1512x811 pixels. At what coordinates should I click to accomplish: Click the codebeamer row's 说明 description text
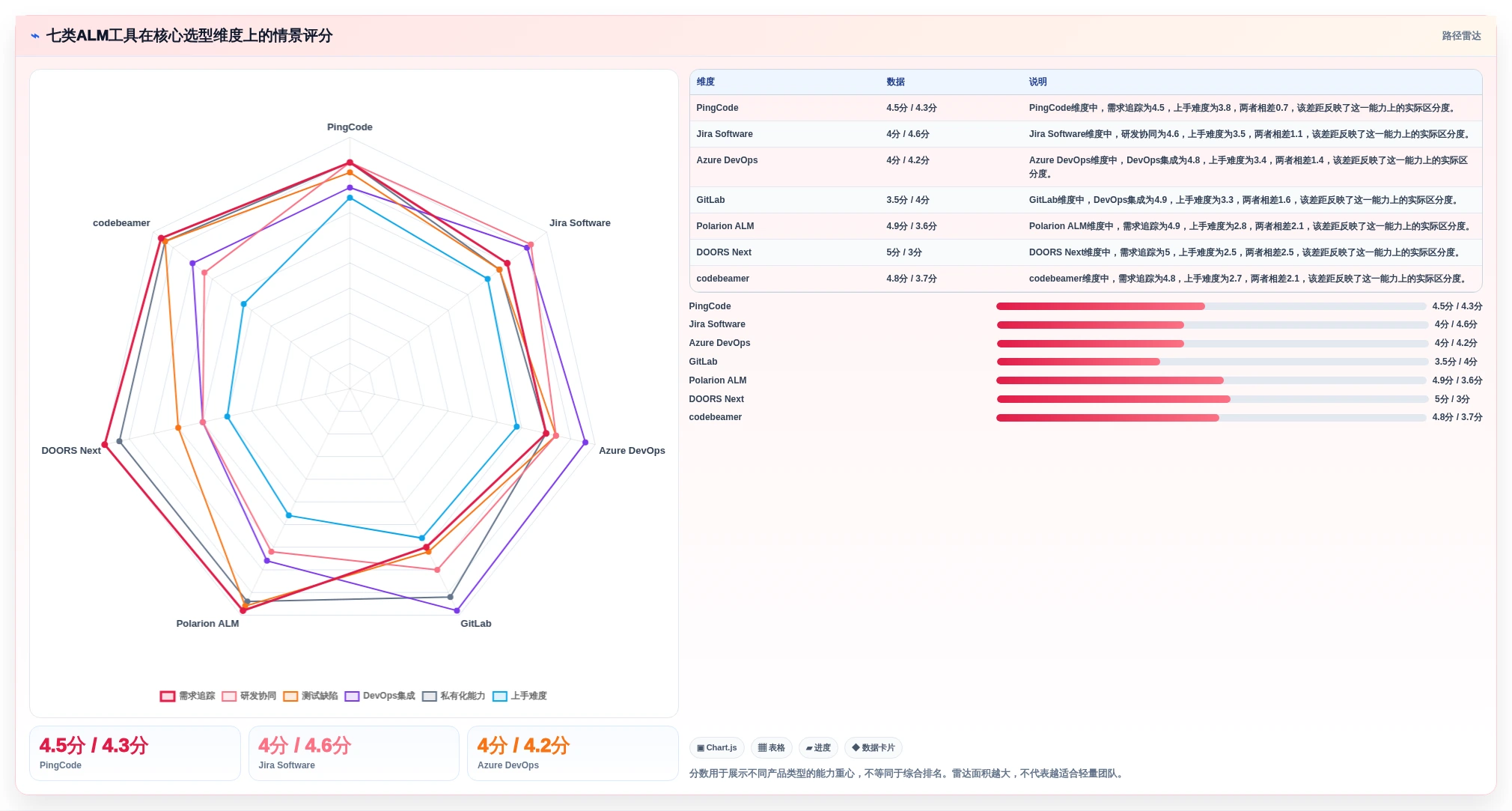tap(1249, 279)
